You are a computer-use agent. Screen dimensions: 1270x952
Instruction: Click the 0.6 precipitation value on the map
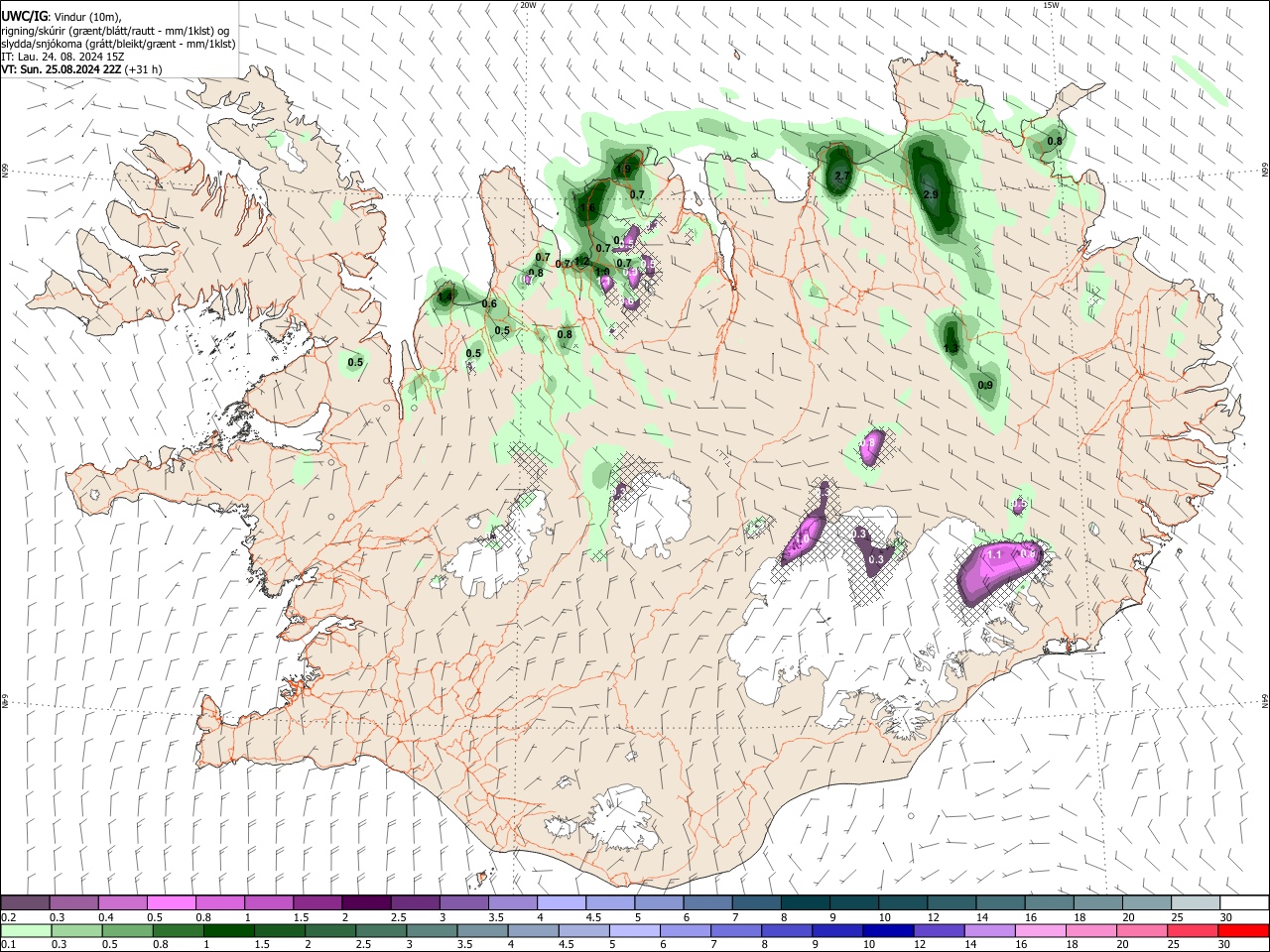pyautogui.click(x=489, y=303)
